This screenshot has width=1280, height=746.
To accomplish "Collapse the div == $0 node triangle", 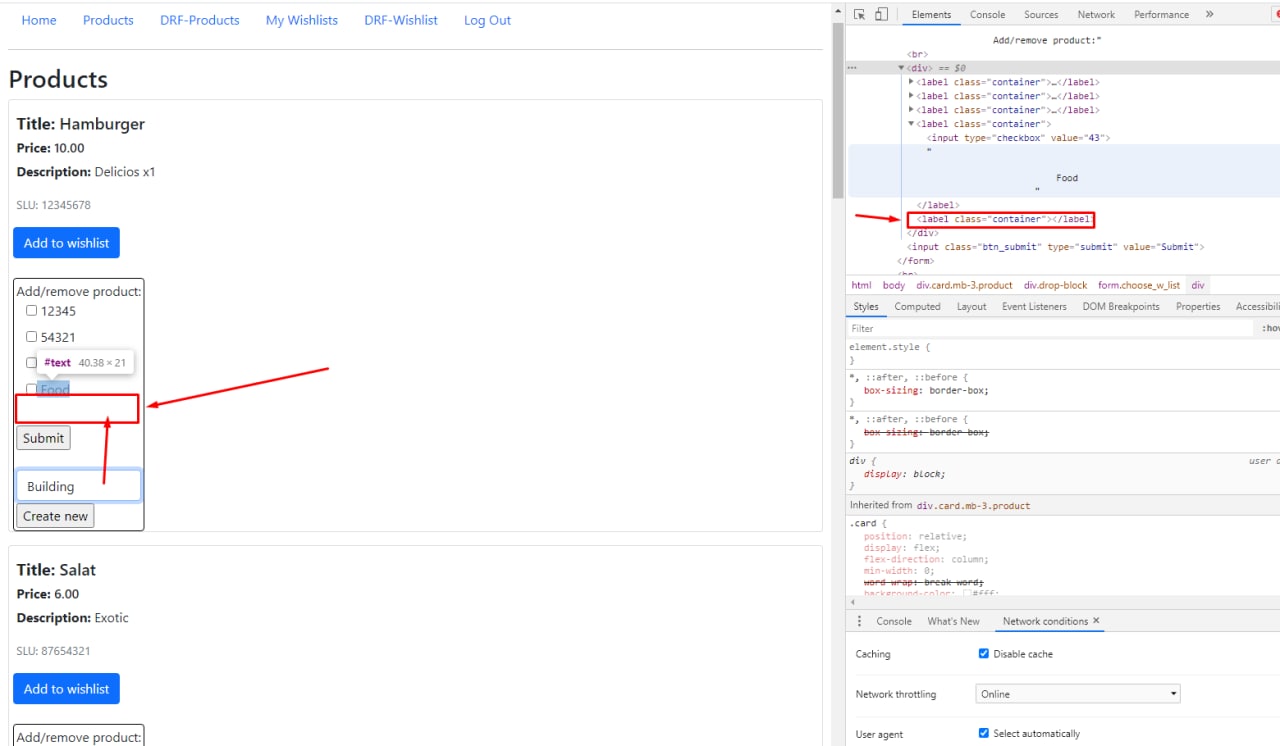I will [901, 68].
